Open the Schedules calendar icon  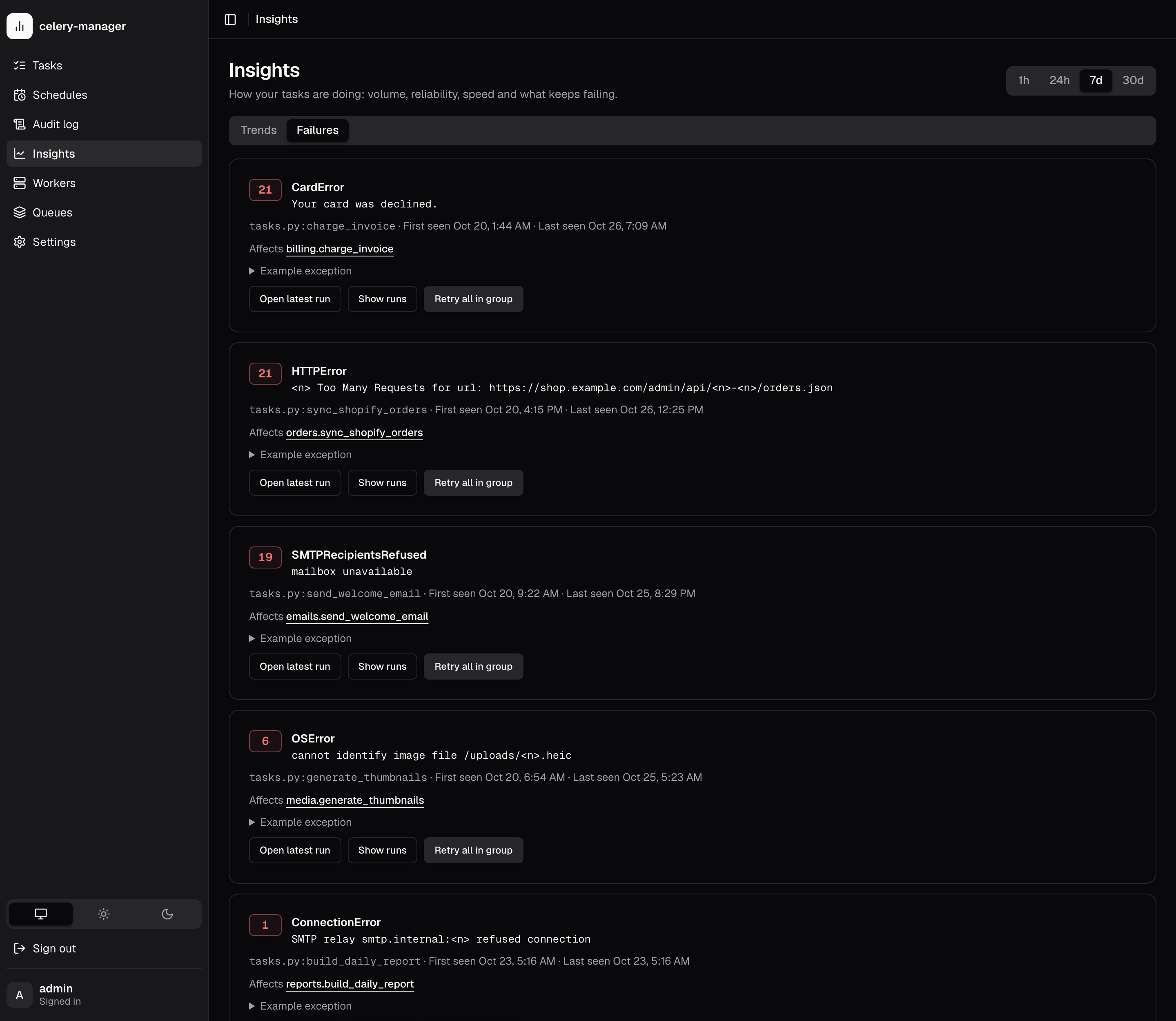point(20,95)
